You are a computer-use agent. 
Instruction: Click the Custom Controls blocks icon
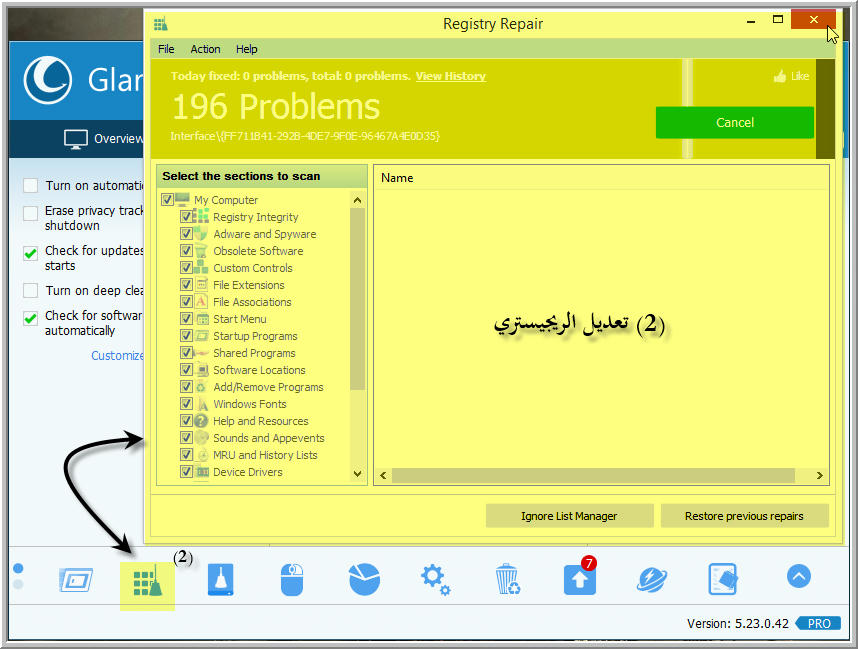201,268
